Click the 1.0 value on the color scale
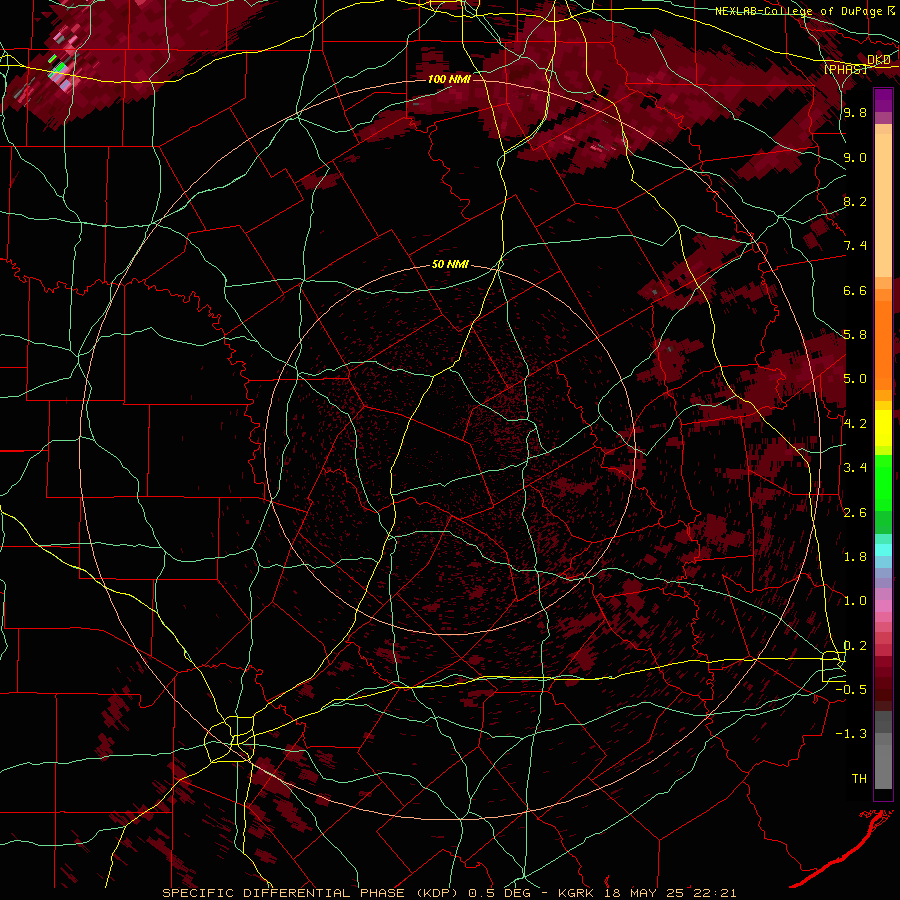Image resolution: width=900 pixels, height=900 pixels. (x=855, y=601)
